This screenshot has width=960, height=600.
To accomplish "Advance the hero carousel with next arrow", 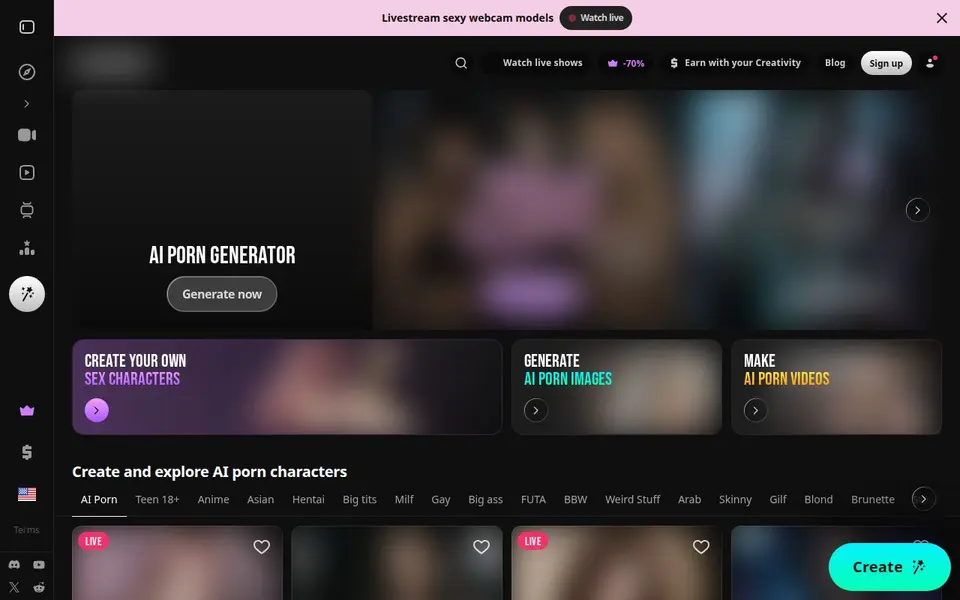I will [x=917, y=210].
